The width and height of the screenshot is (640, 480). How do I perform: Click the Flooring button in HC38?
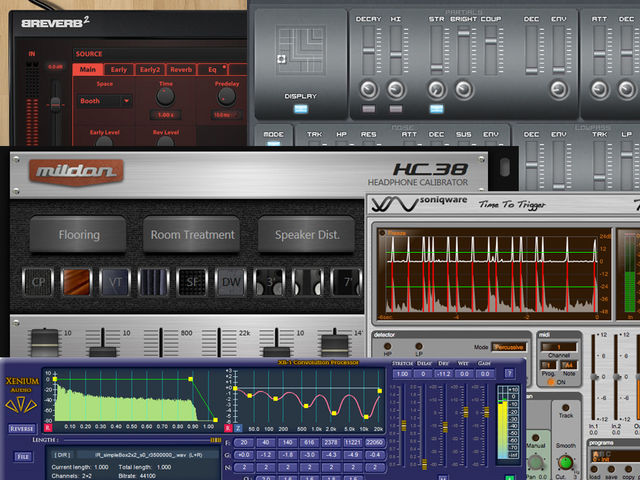[78, 235]
